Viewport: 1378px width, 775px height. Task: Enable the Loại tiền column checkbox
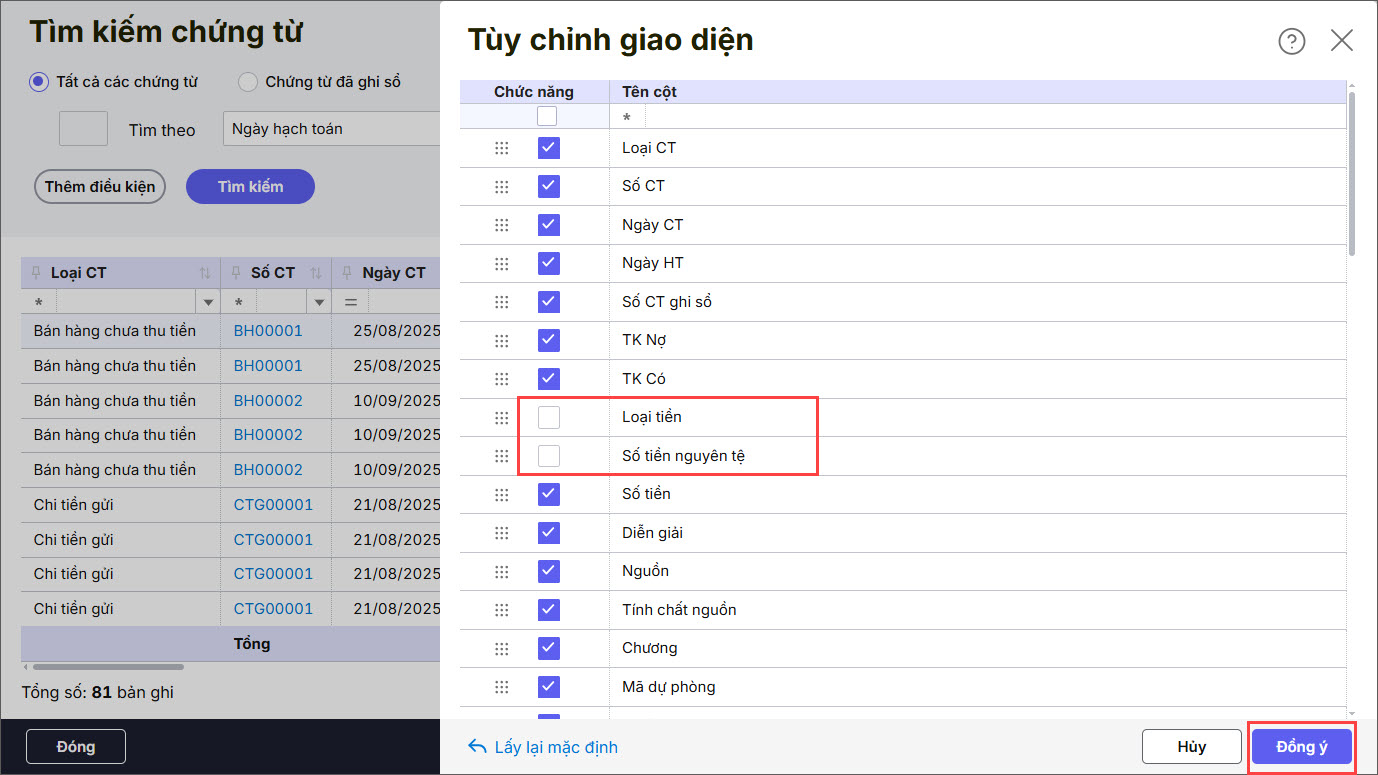[x=548, y=417]
